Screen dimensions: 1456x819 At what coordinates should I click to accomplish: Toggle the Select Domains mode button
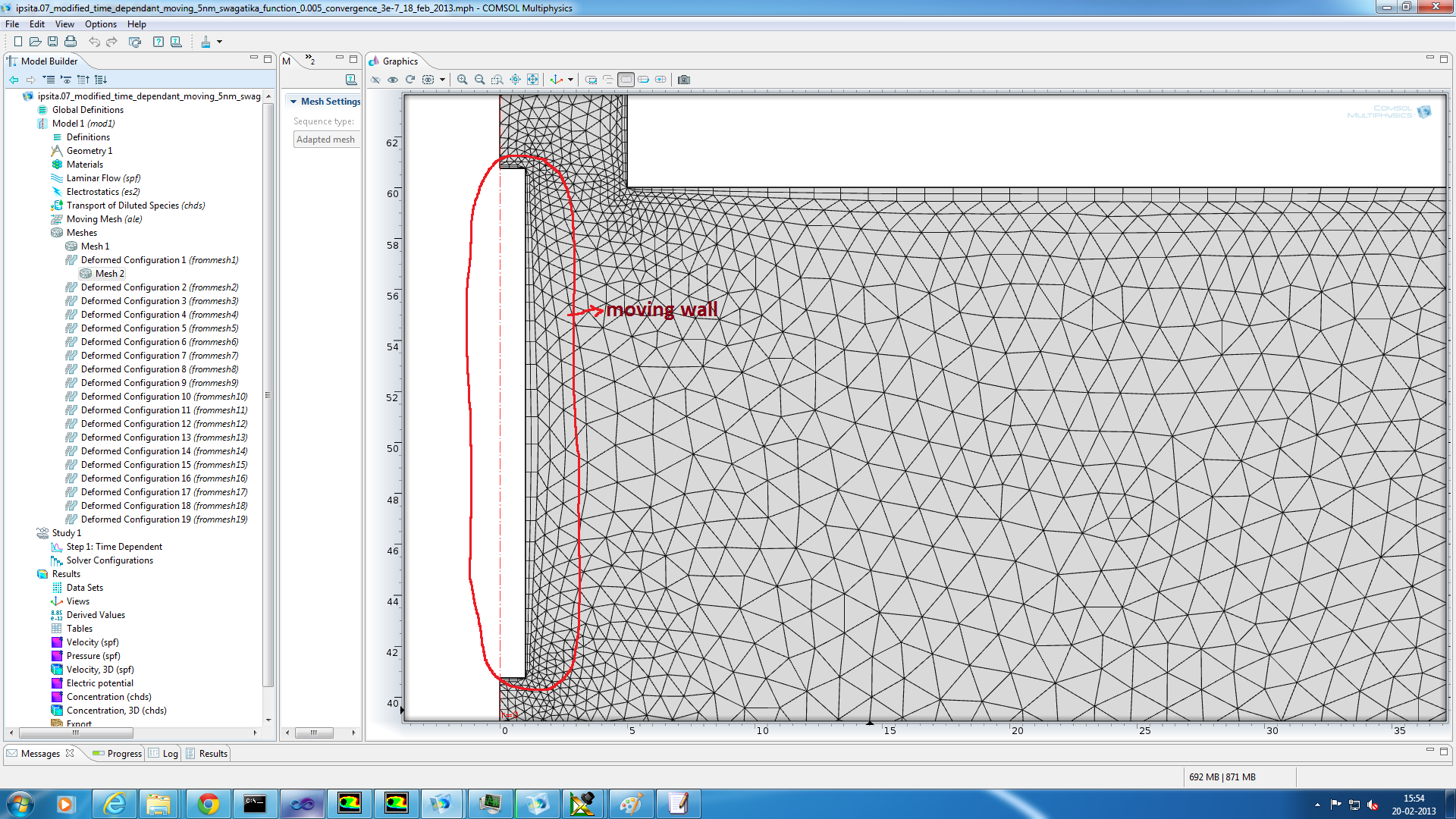pos(626,80)
